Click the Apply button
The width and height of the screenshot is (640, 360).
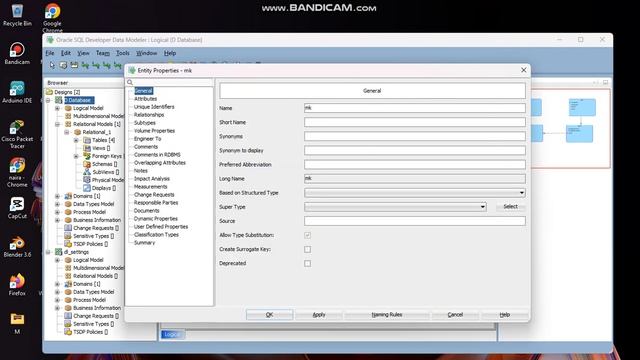click(x=319, y=315)
